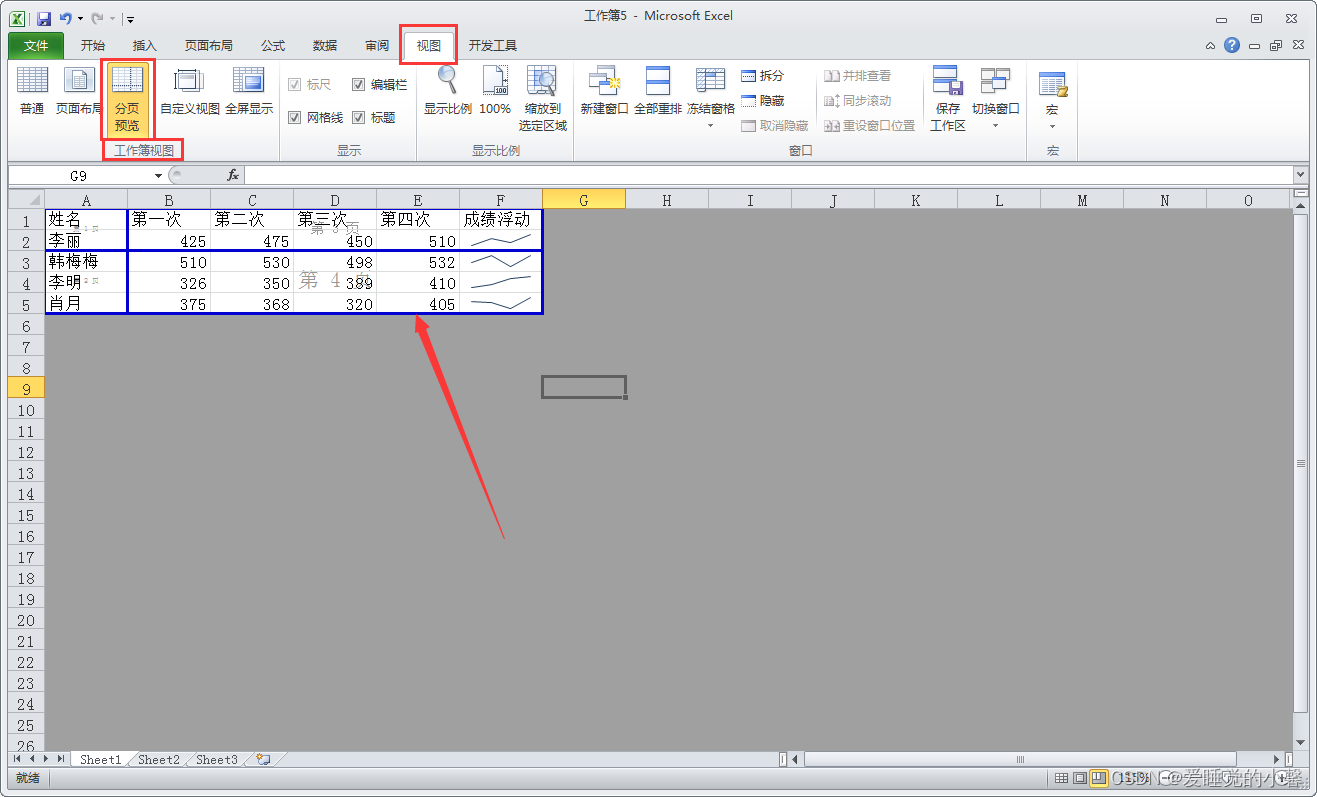This screenshot has width=1317, height=797.
Task: Switch to Data (数据) tab
Action: coord(325,46)
